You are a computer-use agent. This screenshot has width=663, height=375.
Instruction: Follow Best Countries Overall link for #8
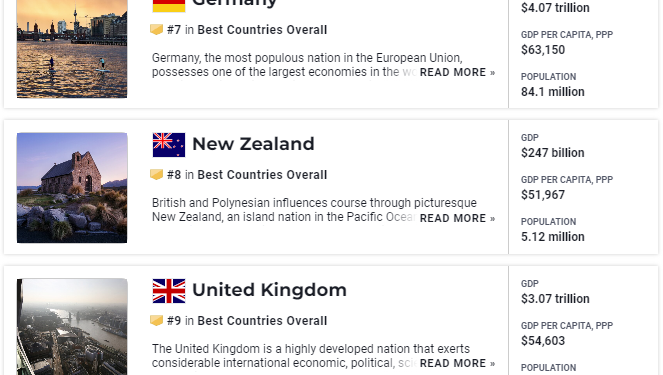(262, 175)
